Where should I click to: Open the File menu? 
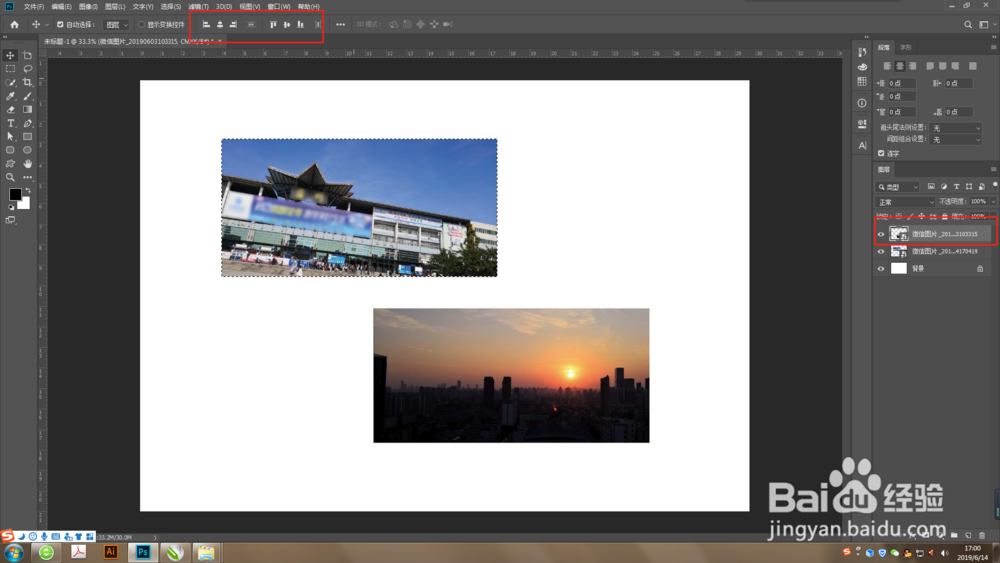pos(34,6)
